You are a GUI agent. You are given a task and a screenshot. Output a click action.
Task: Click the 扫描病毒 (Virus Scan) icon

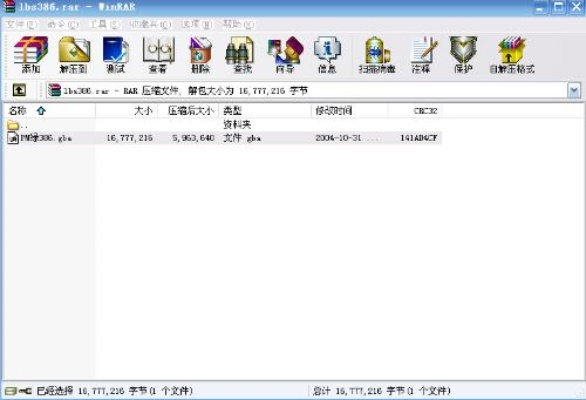click(377, 55)
